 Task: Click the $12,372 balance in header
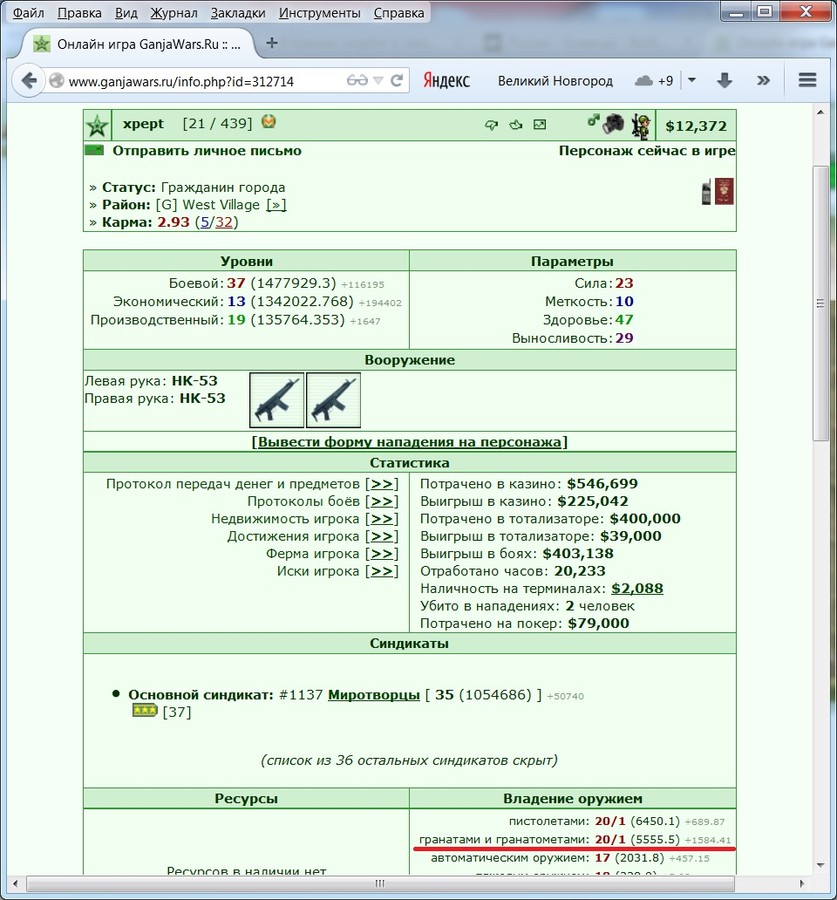pos(696,126)
